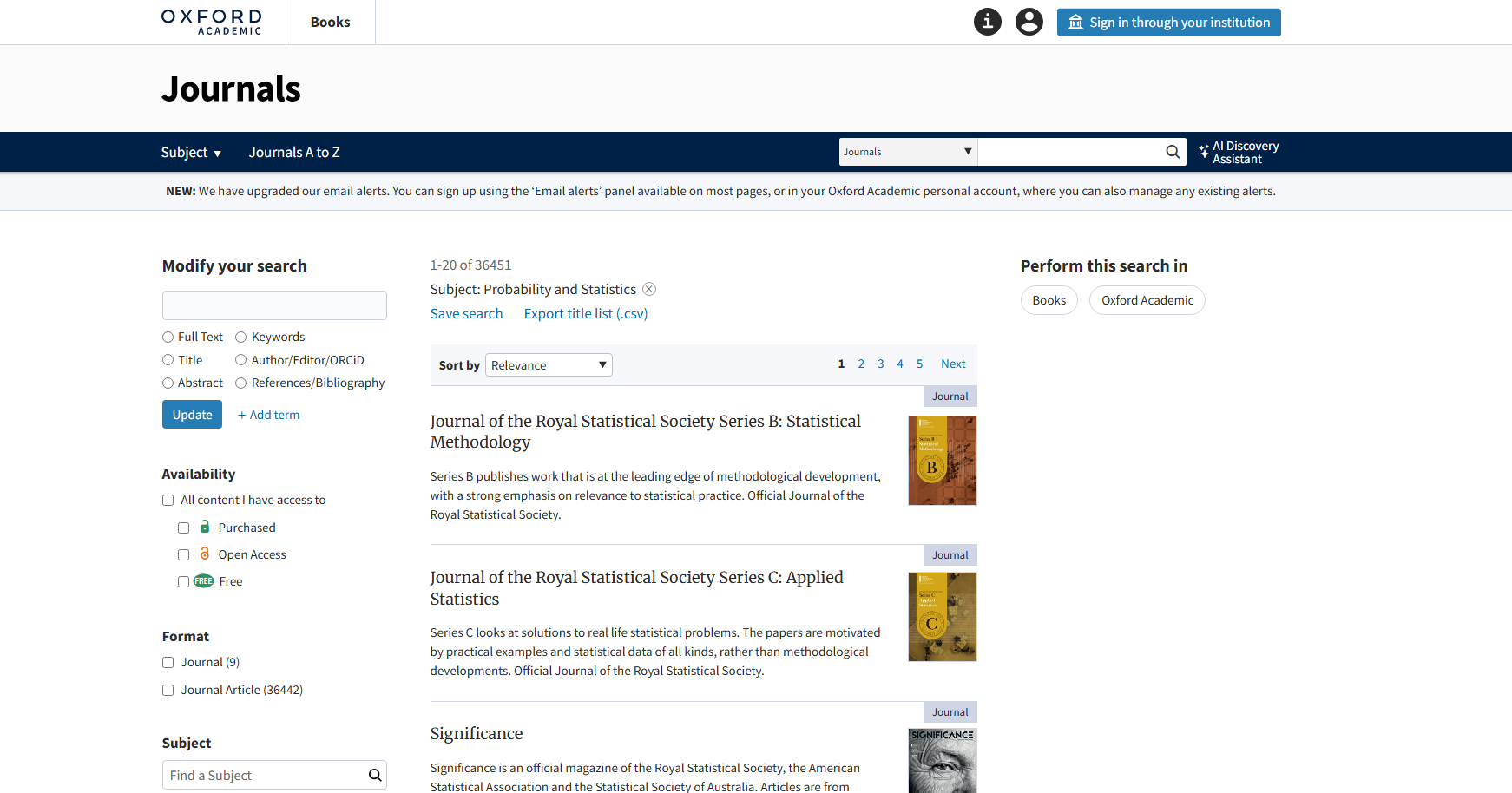Expand the Subject menu in navigation bar

[191, 153]
